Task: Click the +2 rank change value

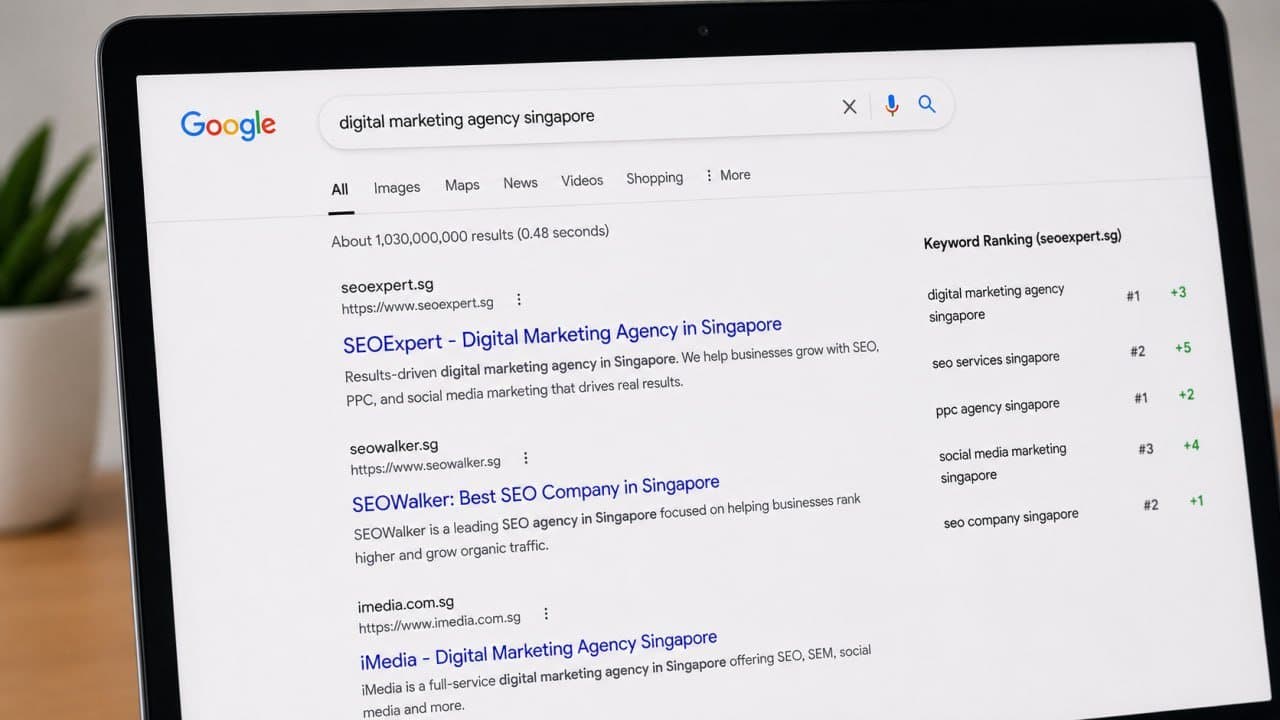Action: (1186, 394)
